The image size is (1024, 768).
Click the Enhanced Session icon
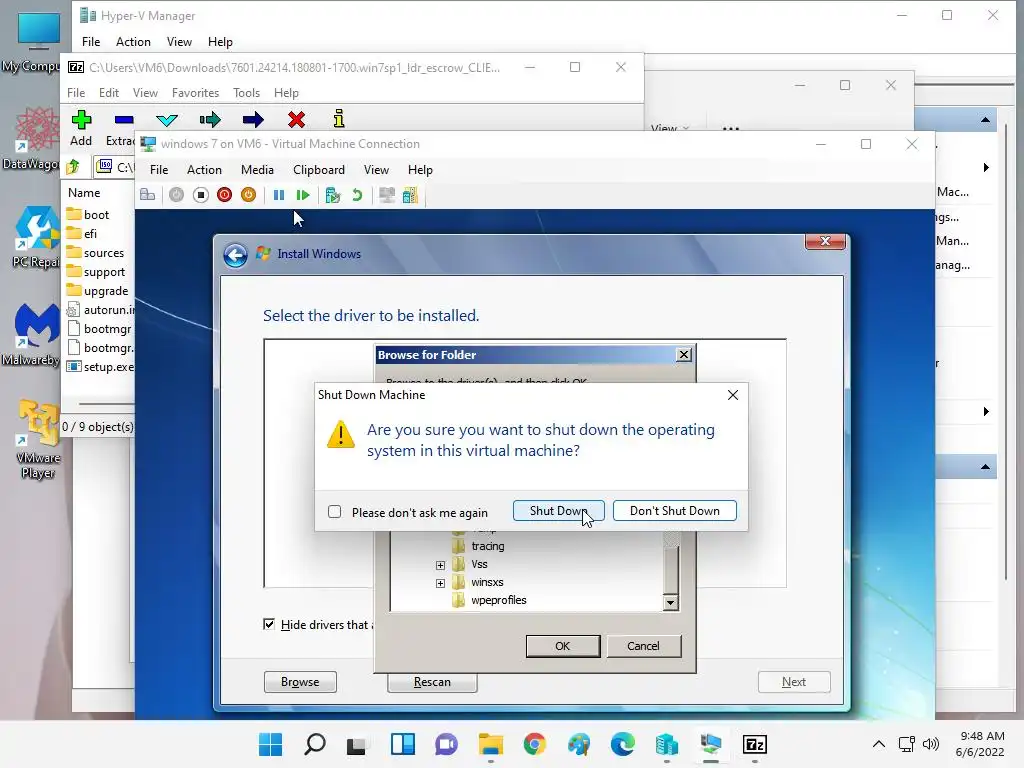[387, 195]
